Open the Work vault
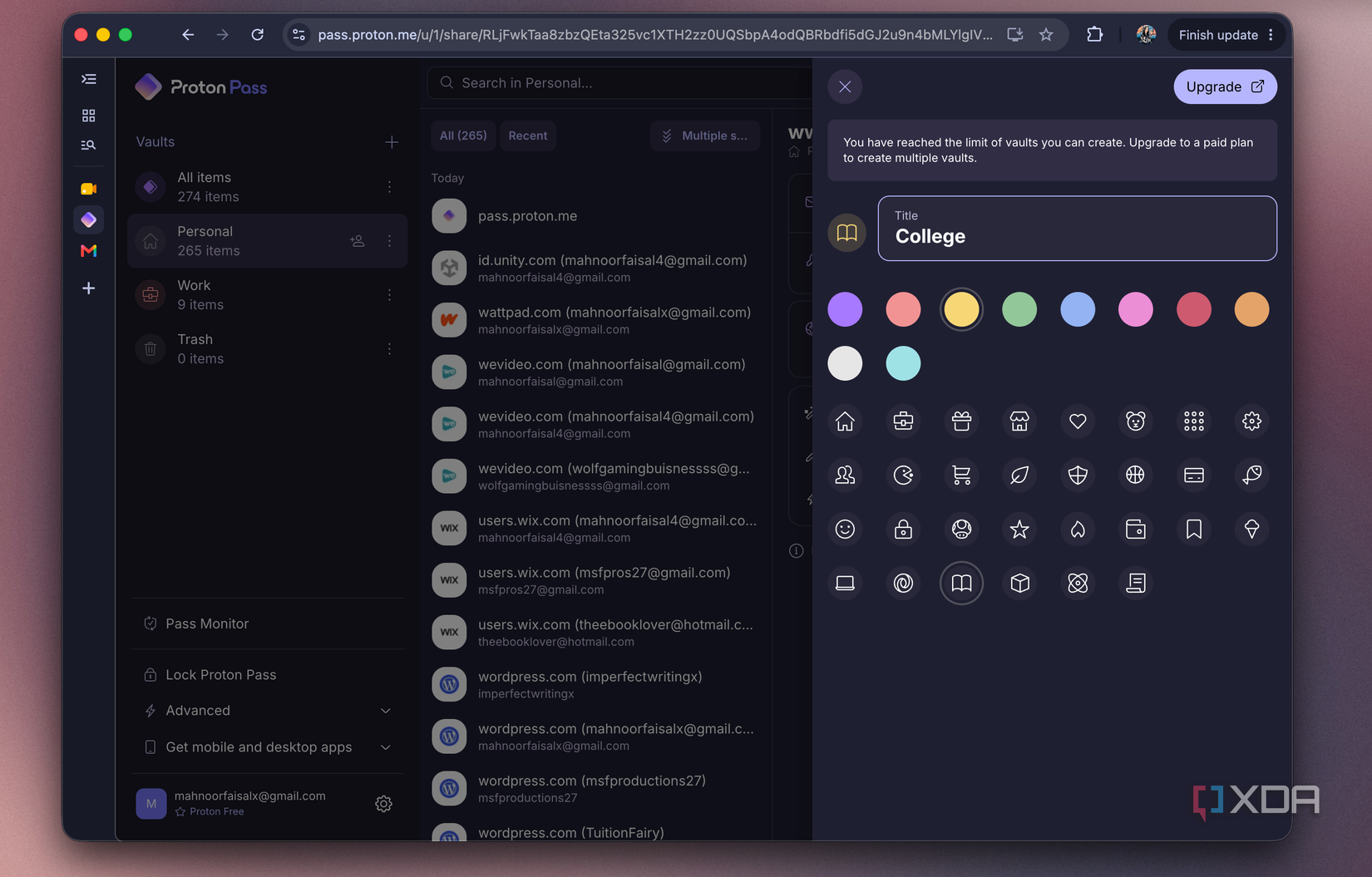The height and width of the screenshot is (877, 1372). click(x=267, y=295)
